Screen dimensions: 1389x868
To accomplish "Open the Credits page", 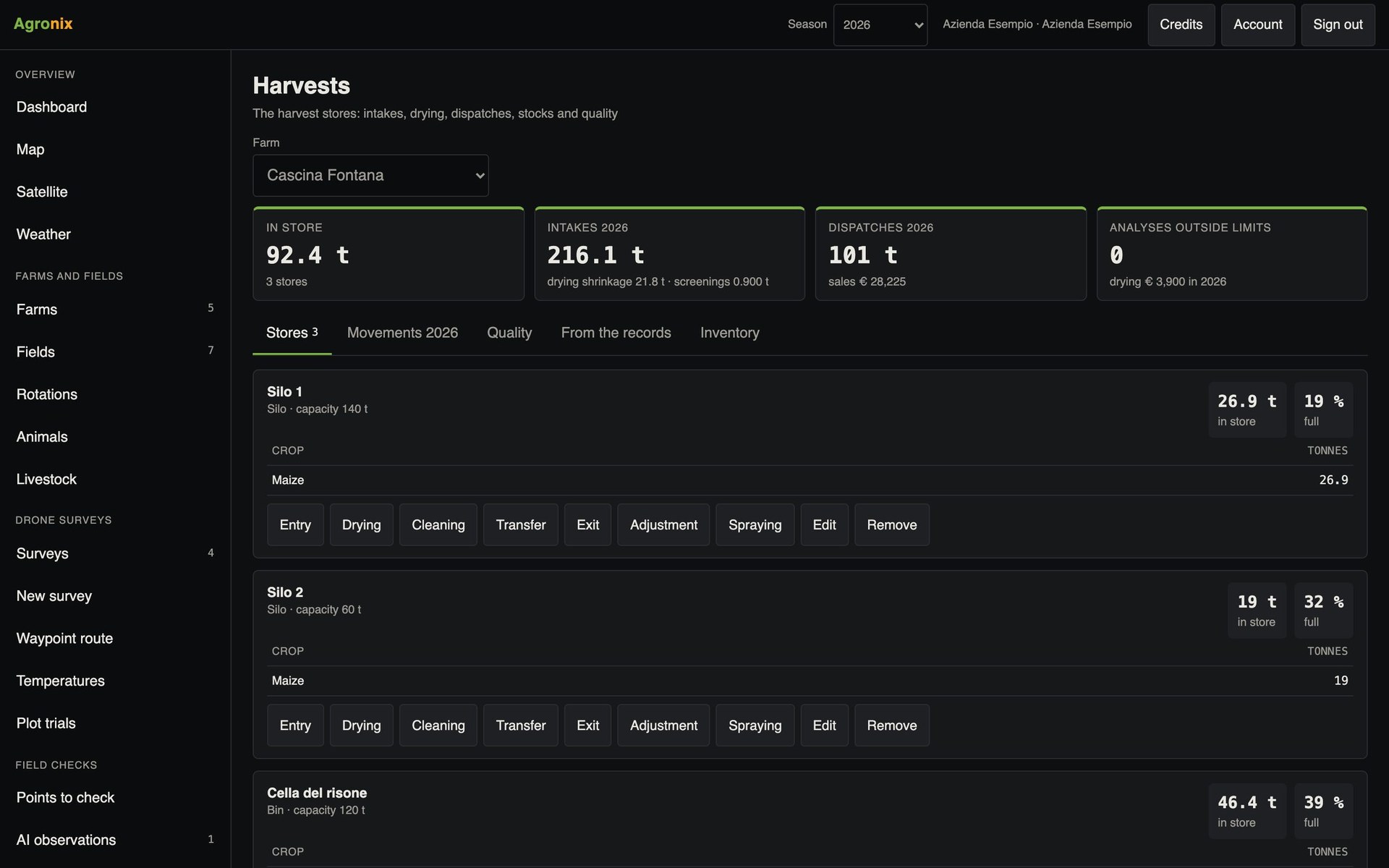I will (1181, 25).
